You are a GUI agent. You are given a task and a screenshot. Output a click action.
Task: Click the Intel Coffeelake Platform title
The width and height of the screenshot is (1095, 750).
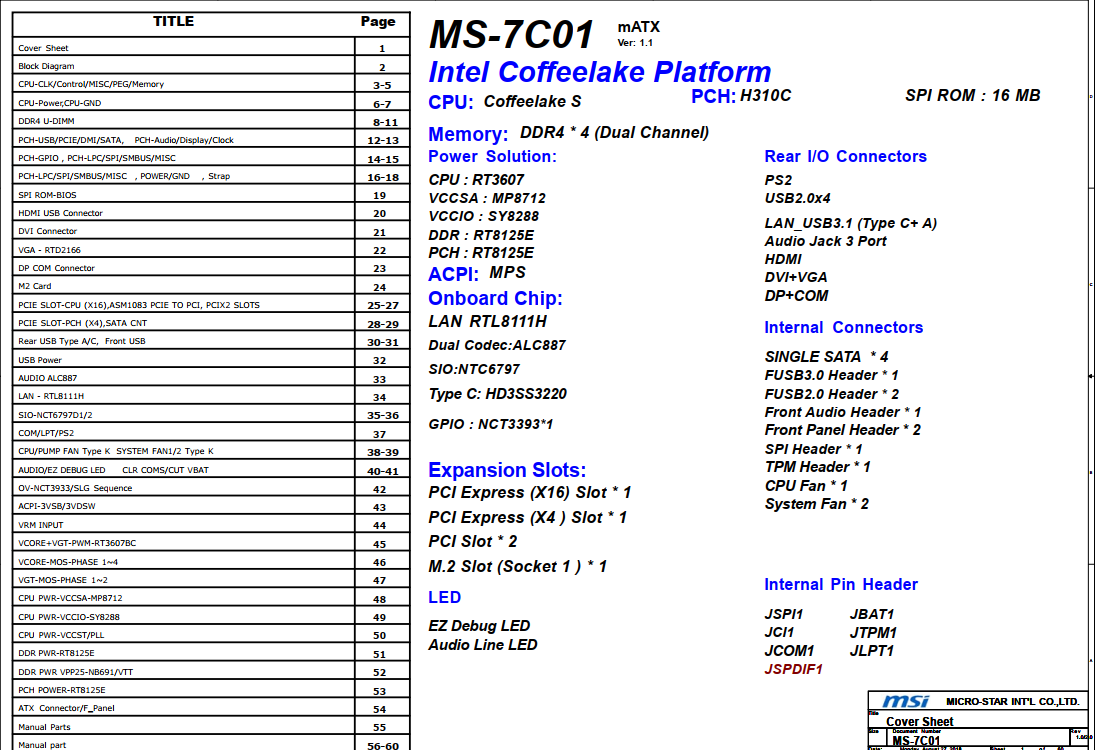point(599,72)
